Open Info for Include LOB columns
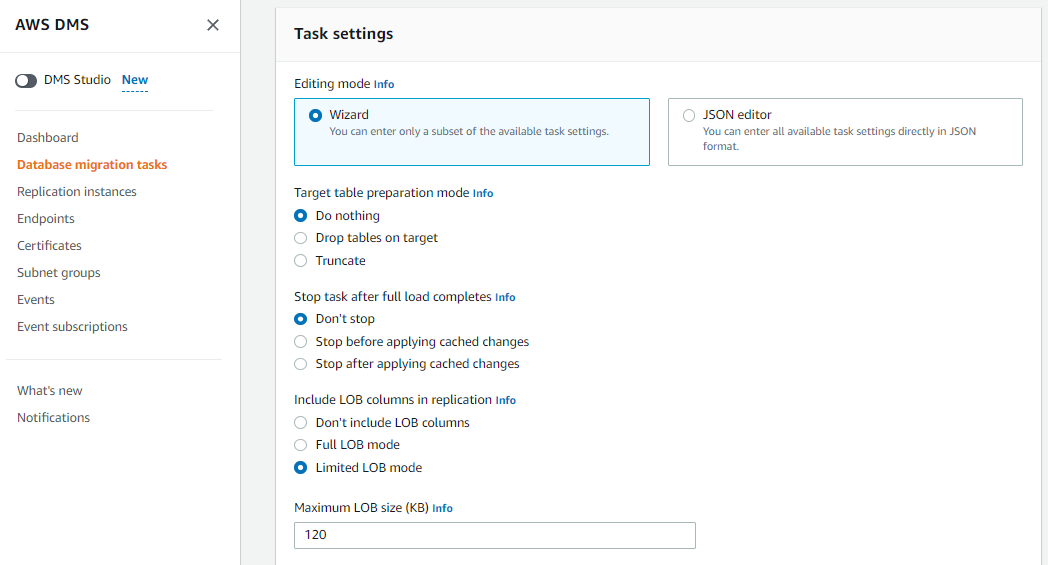Image resolution: width=1048 pixels, height=565 pixels. coord(506,400)
